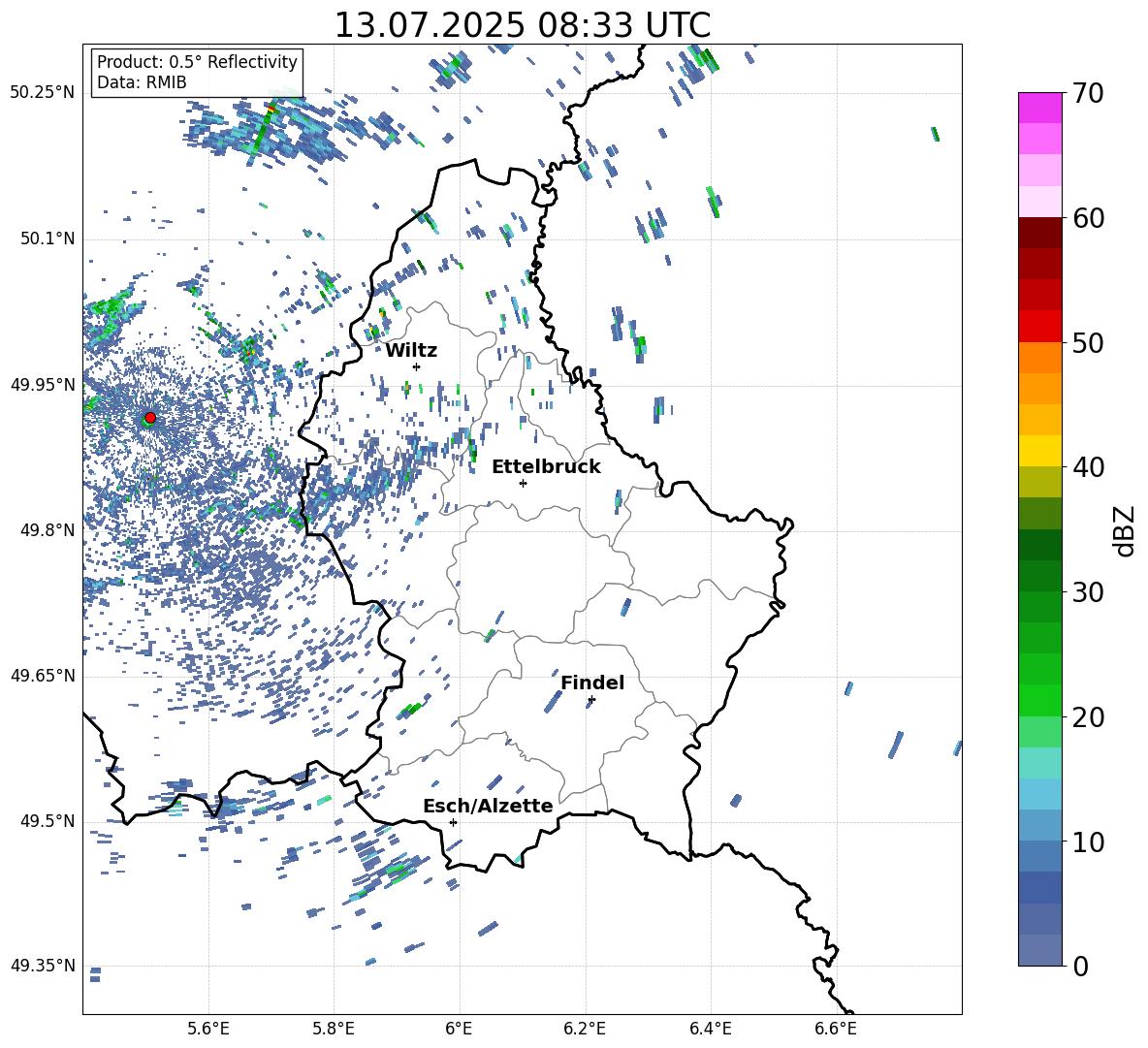This screenshot has height=1048, width=1148.
Task: Click the 50.25°N latitude label
Action: (43, 93)
